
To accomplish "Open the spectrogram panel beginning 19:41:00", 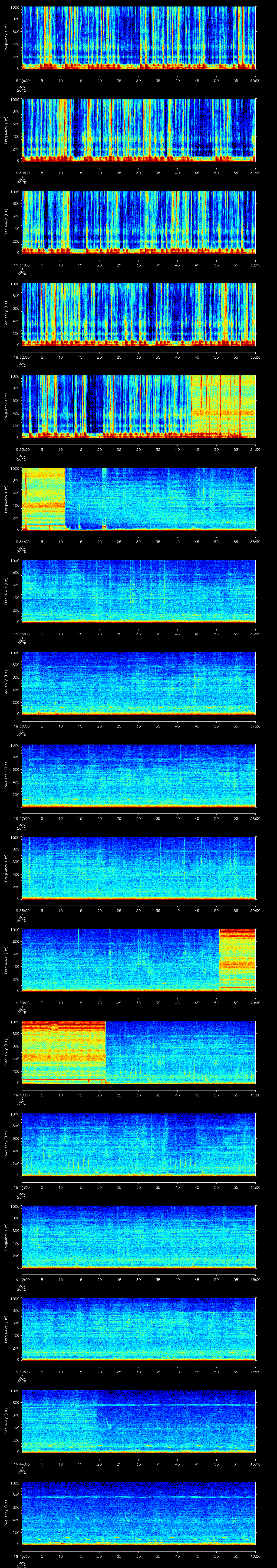I will (139, 1144).
